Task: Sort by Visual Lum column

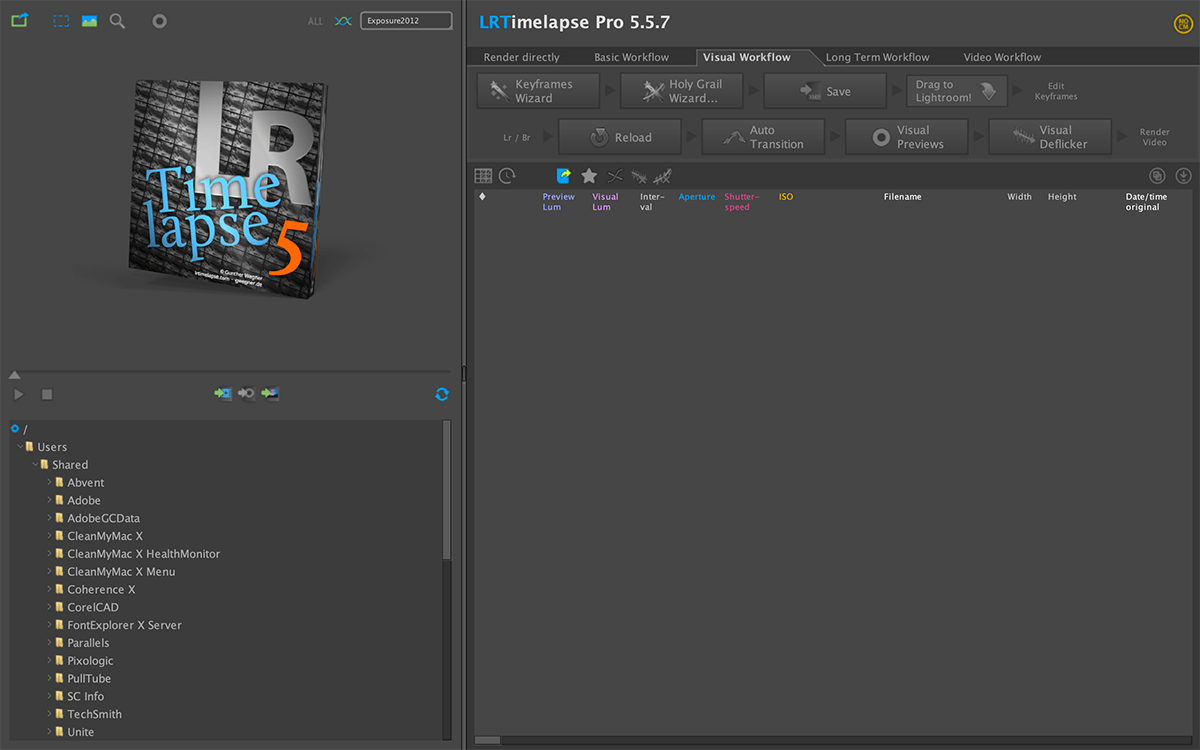Action: click(605, 202)
